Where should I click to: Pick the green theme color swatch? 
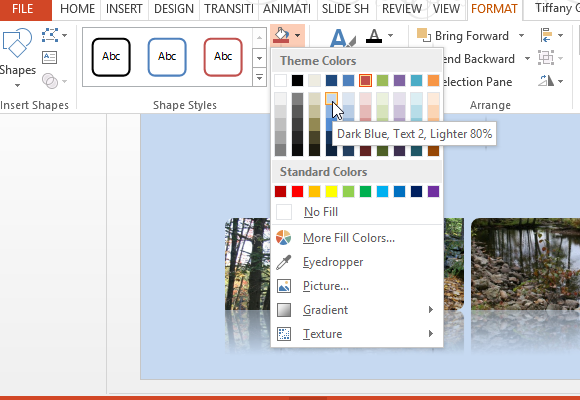(x=382, y=80)
